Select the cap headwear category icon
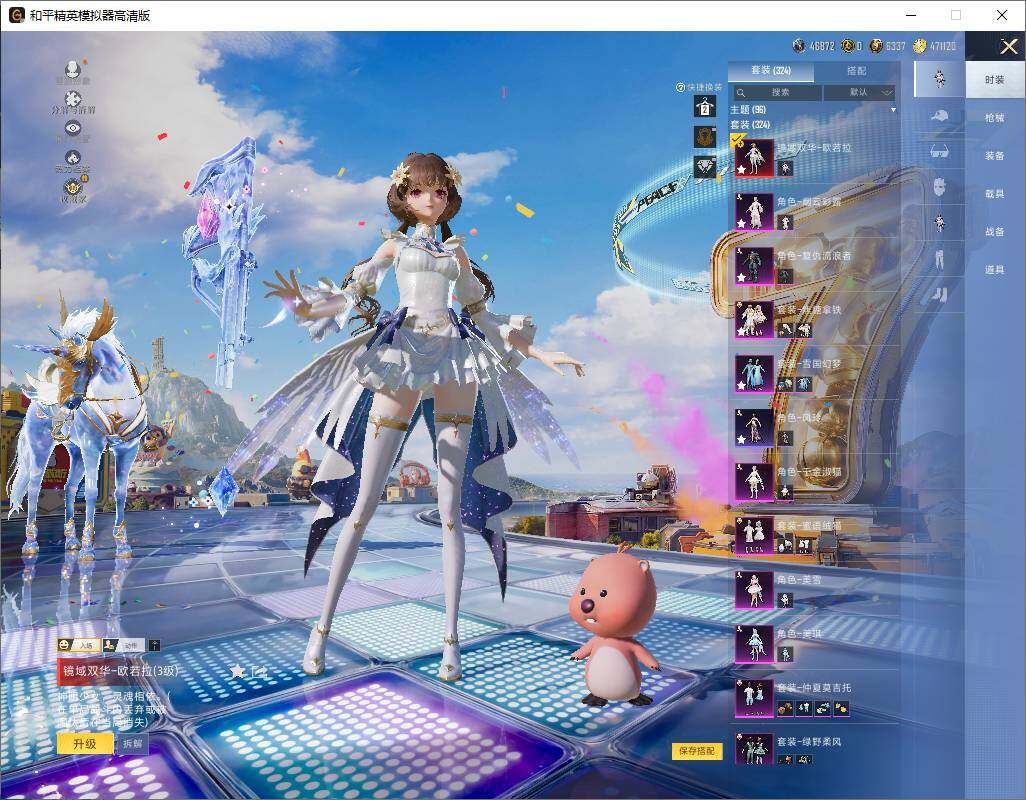The image size is (1026, 800). (x=939, y=116)
